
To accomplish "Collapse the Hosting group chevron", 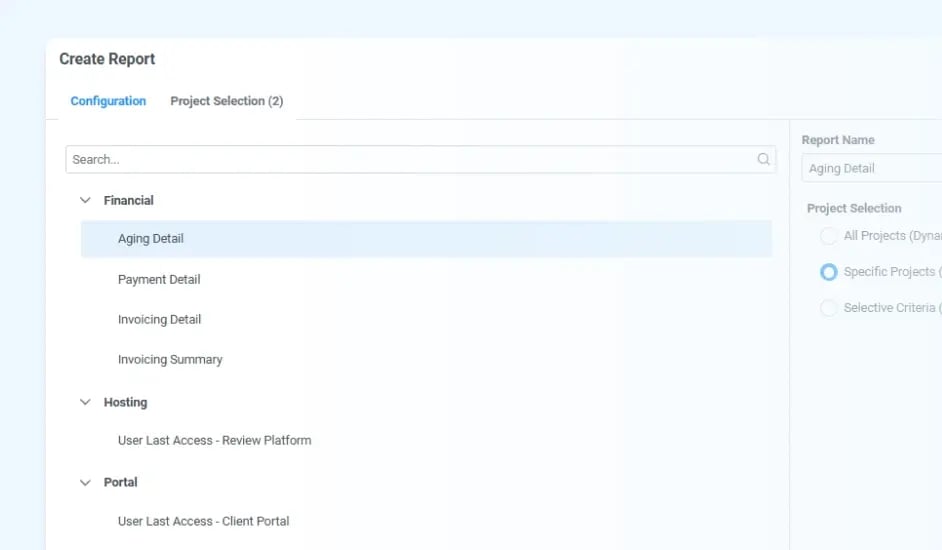I will tap(85, 402).
